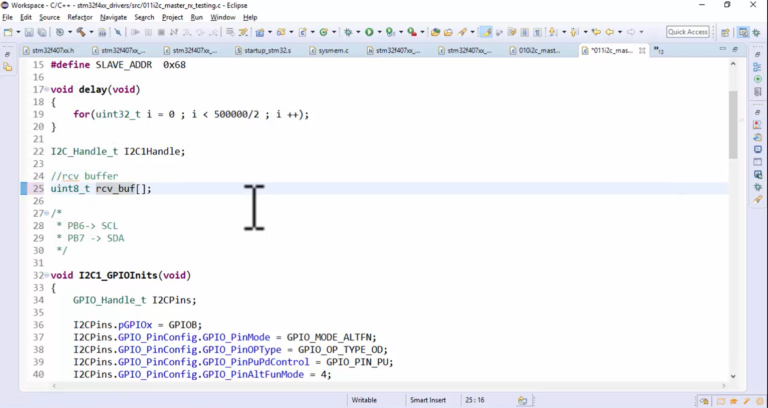Click the New Source Folder icon

[281, 32]
